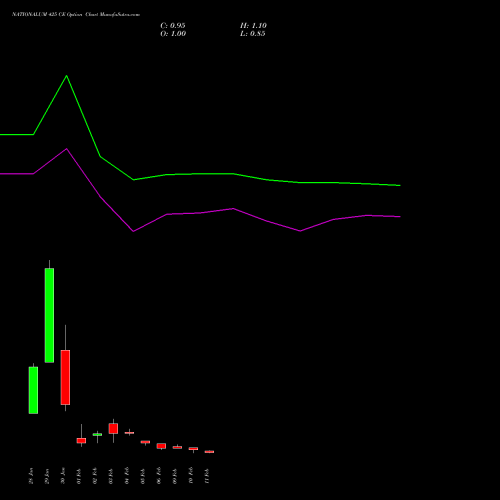Image resolution: width=500 pixels, height=500 pixels.
Task: Select the red 09 Feb candlestick
Action: point(177,447)
